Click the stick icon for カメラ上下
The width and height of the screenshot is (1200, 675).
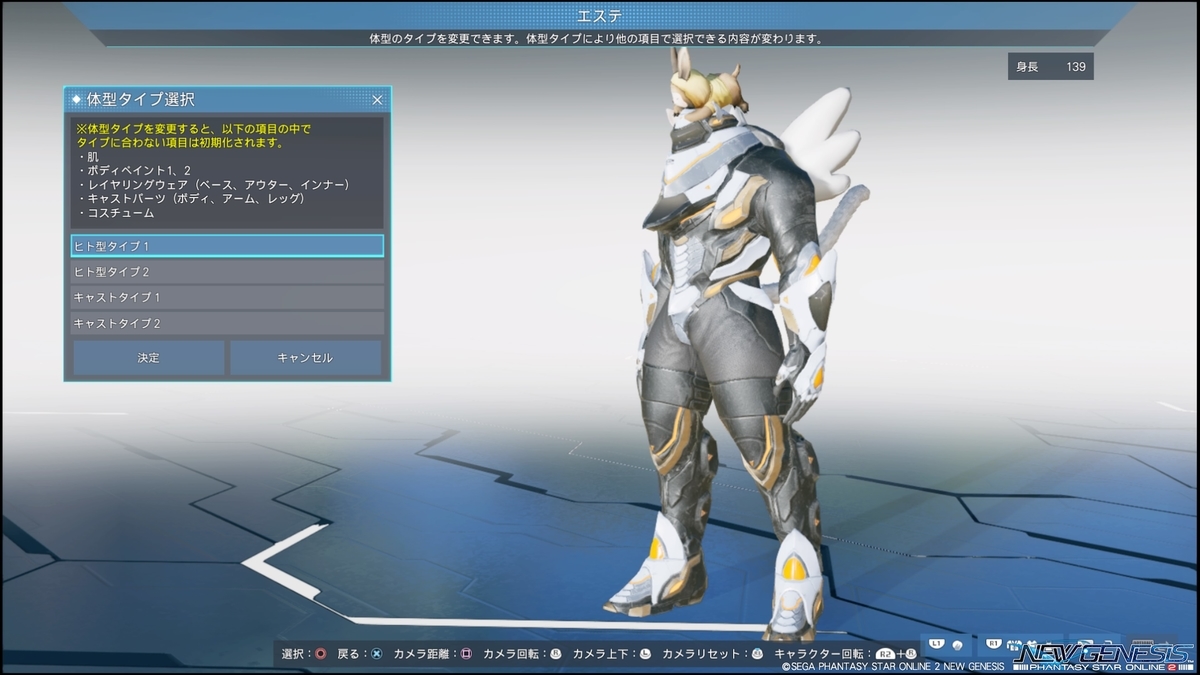pos(645,654)
